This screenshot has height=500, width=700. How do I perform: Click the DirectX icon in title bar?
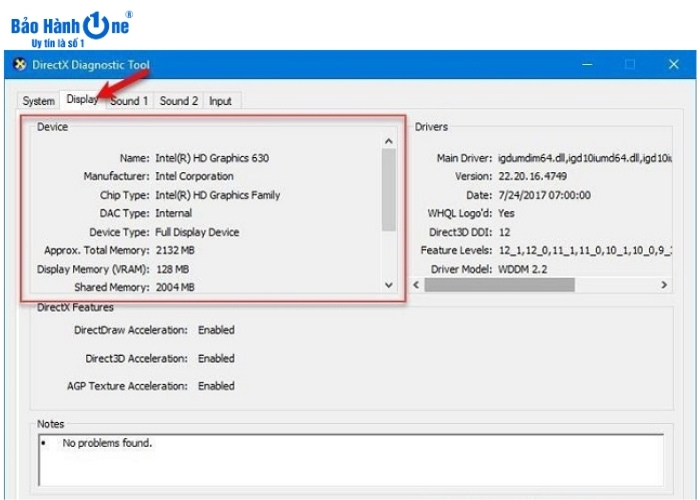coord(19,65)
